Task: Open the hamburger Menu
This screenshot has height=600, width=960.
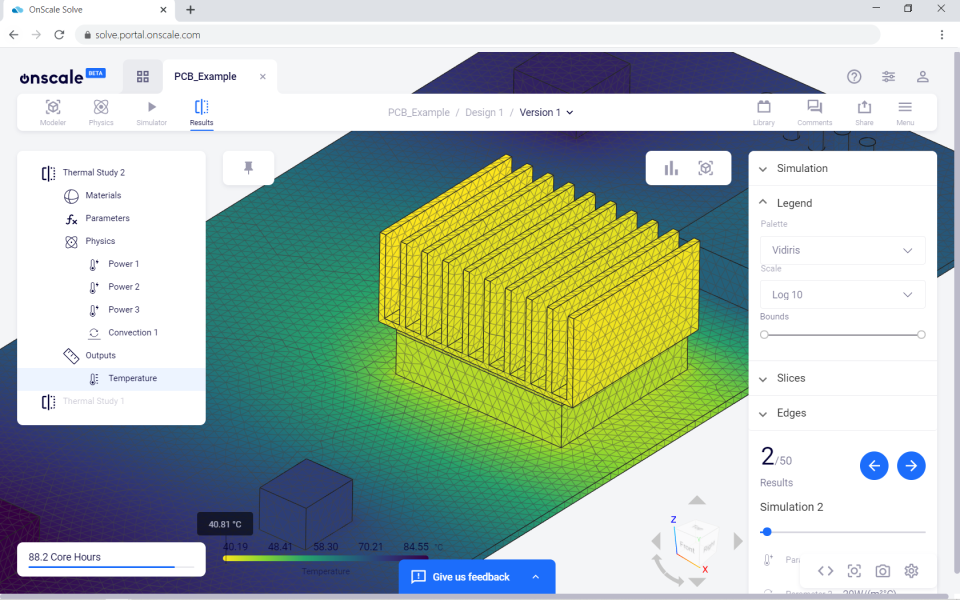Action: [905, 113]
